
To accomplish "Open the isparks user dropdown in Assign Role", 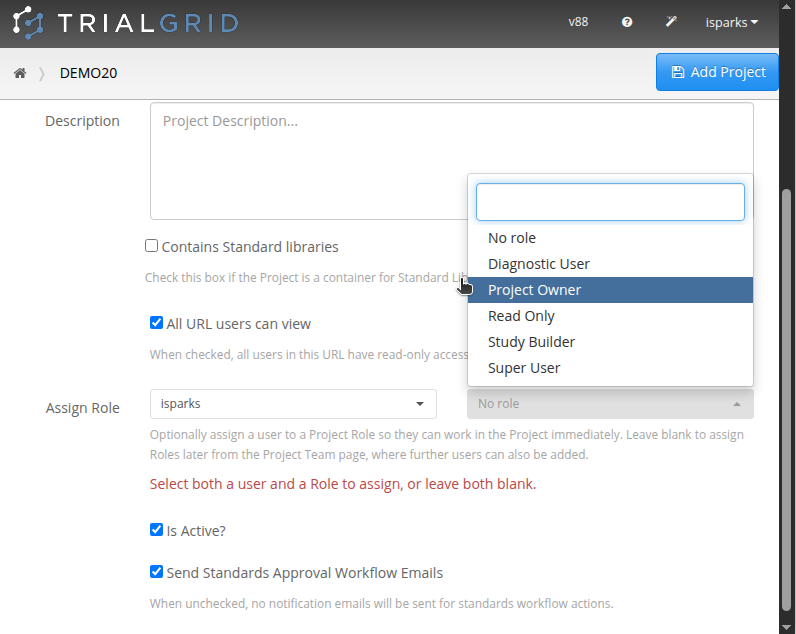I will [293, 404].
